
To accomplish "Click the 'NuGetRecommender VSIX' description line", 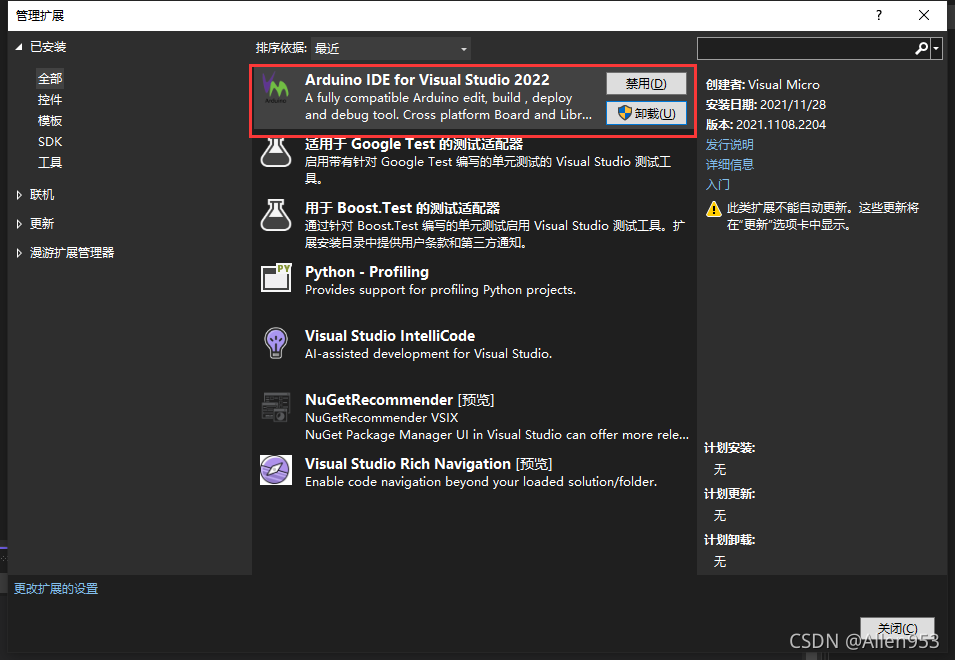I will 381,418.
